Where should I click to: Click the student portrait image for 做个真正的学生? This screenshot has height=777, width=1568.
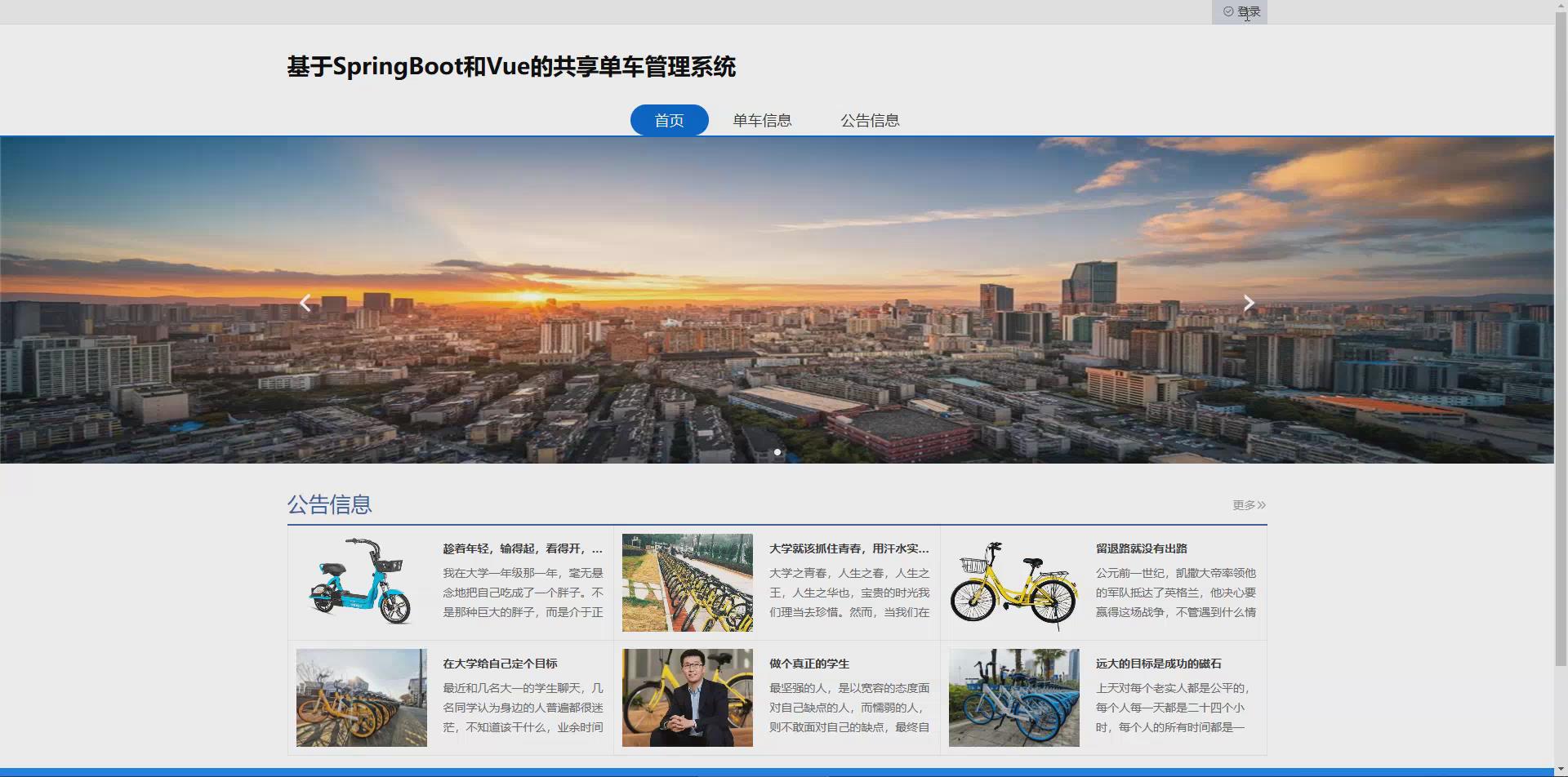pyautogui.click(x=688, y=697)
